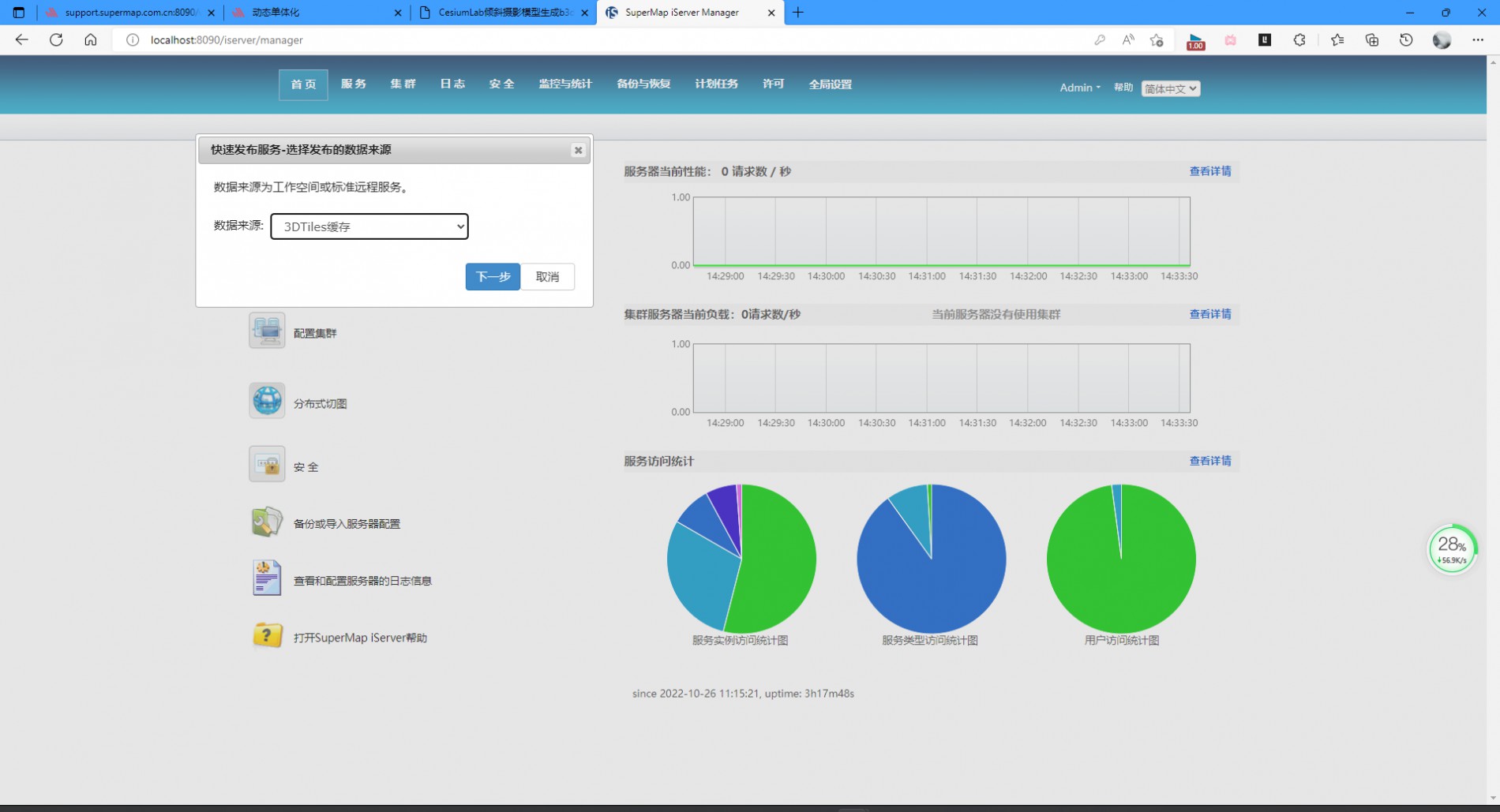Screen dimensions: 1500x812
Task: Open the 服务 navigation menu
Action: point(354,84)
